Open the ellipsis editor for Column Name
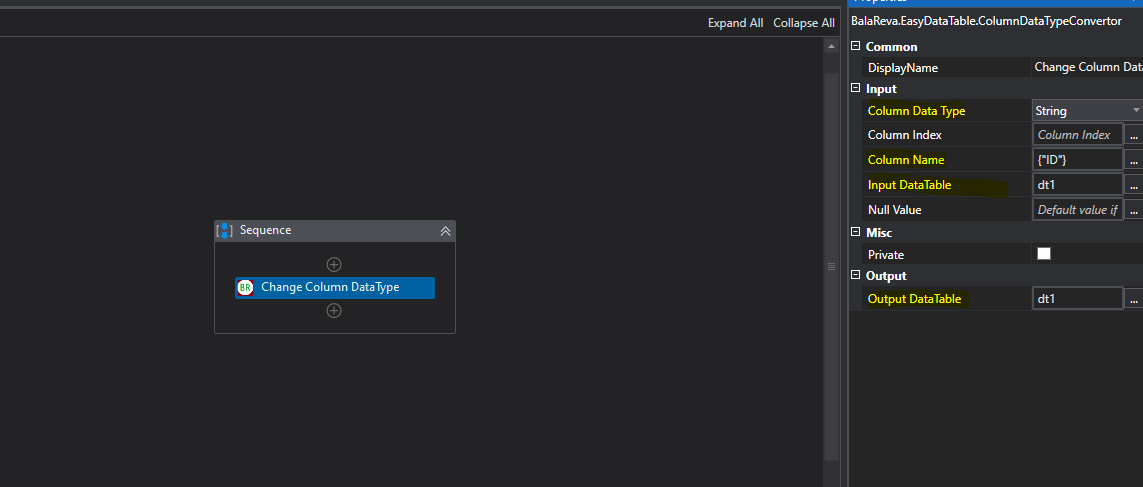The image size is (1143, 487). [x=1133, y=160]
